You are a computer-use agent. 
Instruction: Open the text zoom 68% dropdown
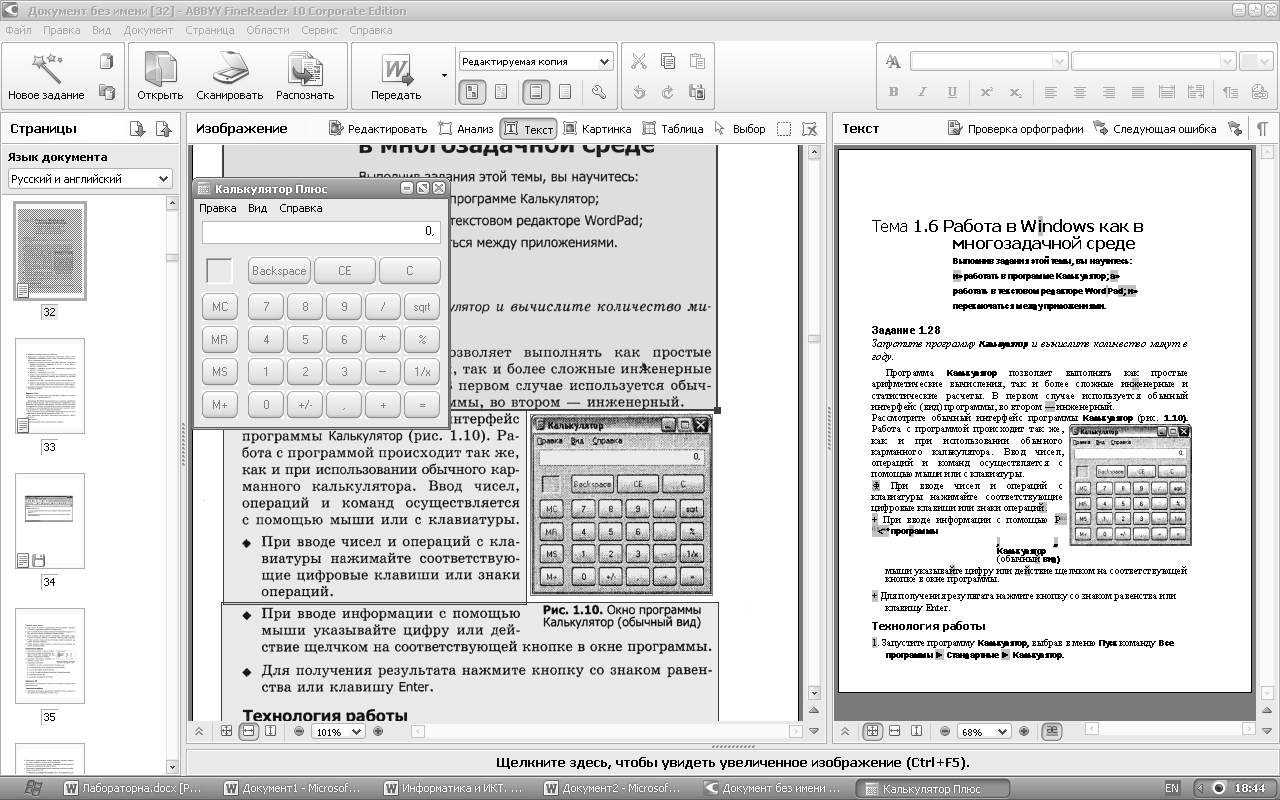984,732
